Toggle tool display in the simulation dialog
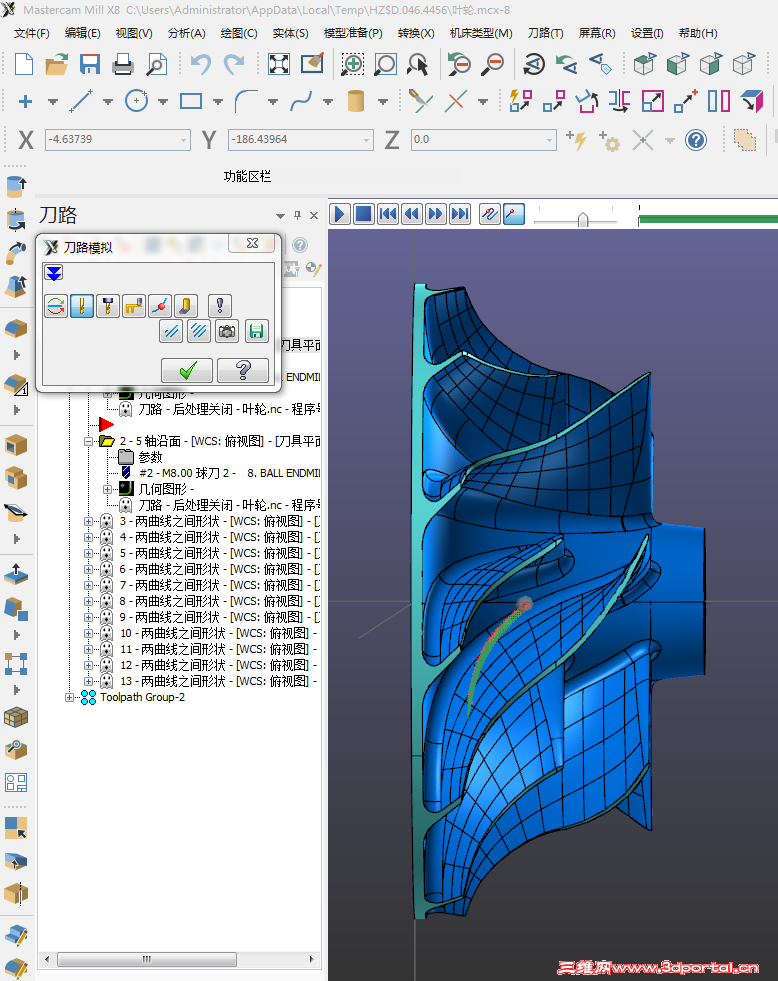The width and height of the screenshot is (778, 981). coord(82,306)
